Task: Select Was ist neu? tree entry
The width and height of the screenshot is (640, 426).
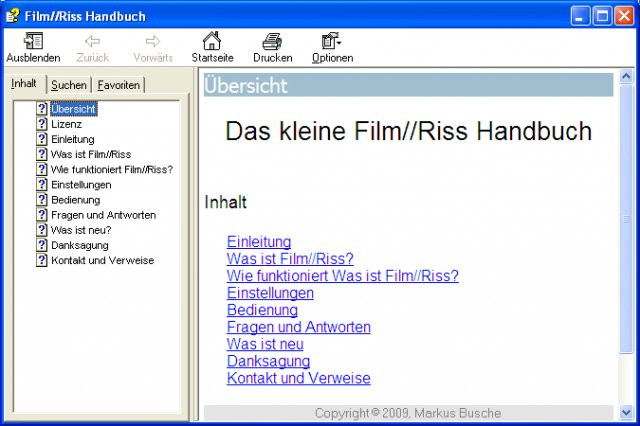Action: click(x=81, y=230)
